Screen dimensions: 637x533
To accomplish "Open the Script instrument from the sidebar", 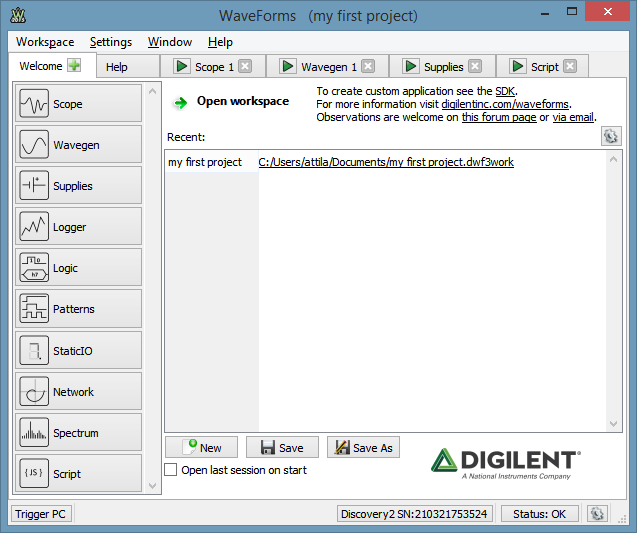I will pos(78,473).
